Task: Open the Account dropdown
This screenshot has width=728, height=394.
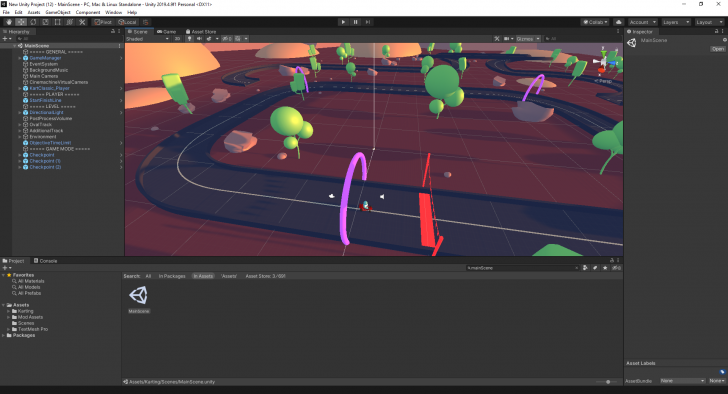Action: (643, 22)
